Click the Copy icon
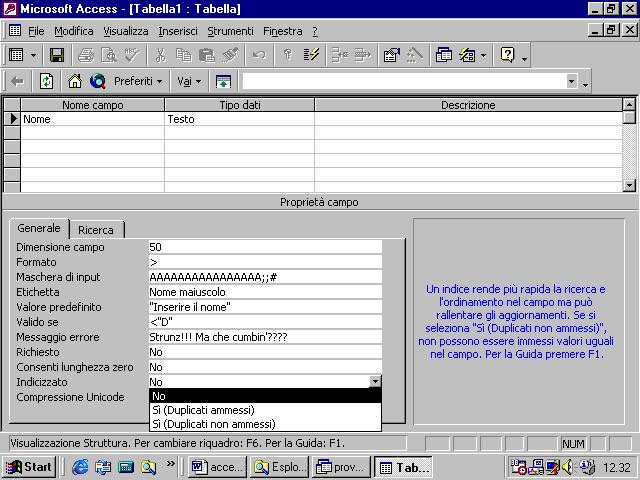Image resolution: width=640 pixels, height=480 pixels. tap(184, 55)
